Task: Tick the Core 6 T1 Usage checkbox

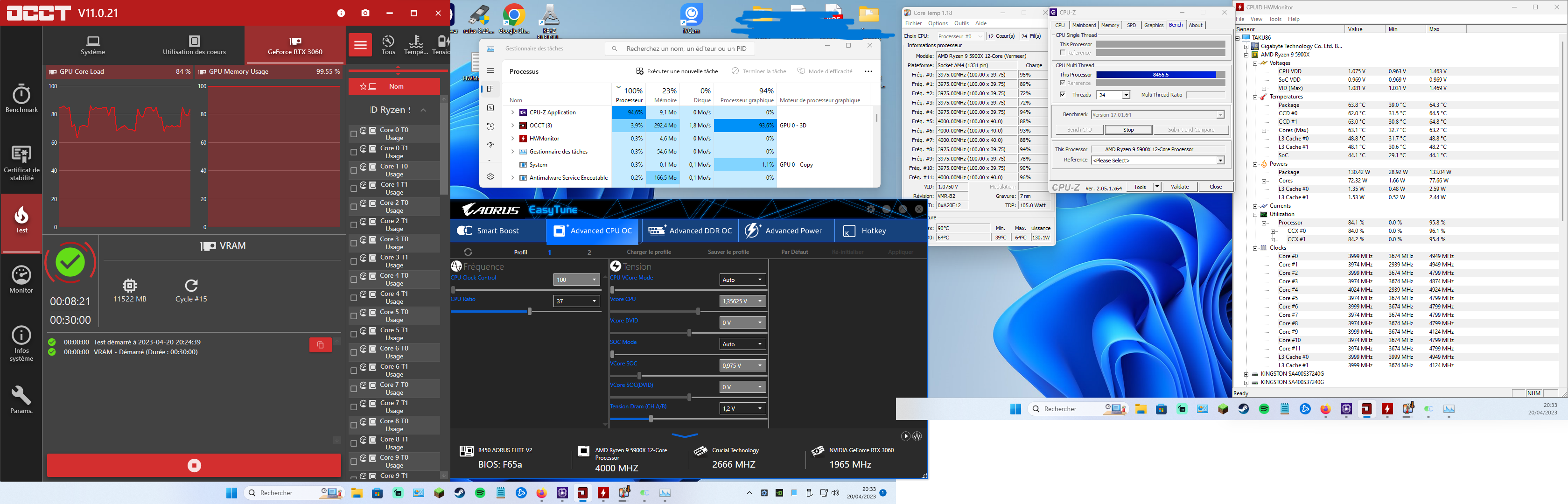Action: click(354, 371)
